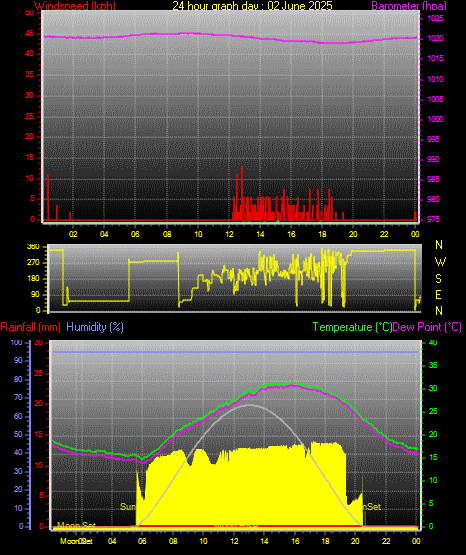This screenshot has height=555, width=466.
Task: Click the compass letter E beside wind direction
Action: point(438,295)
